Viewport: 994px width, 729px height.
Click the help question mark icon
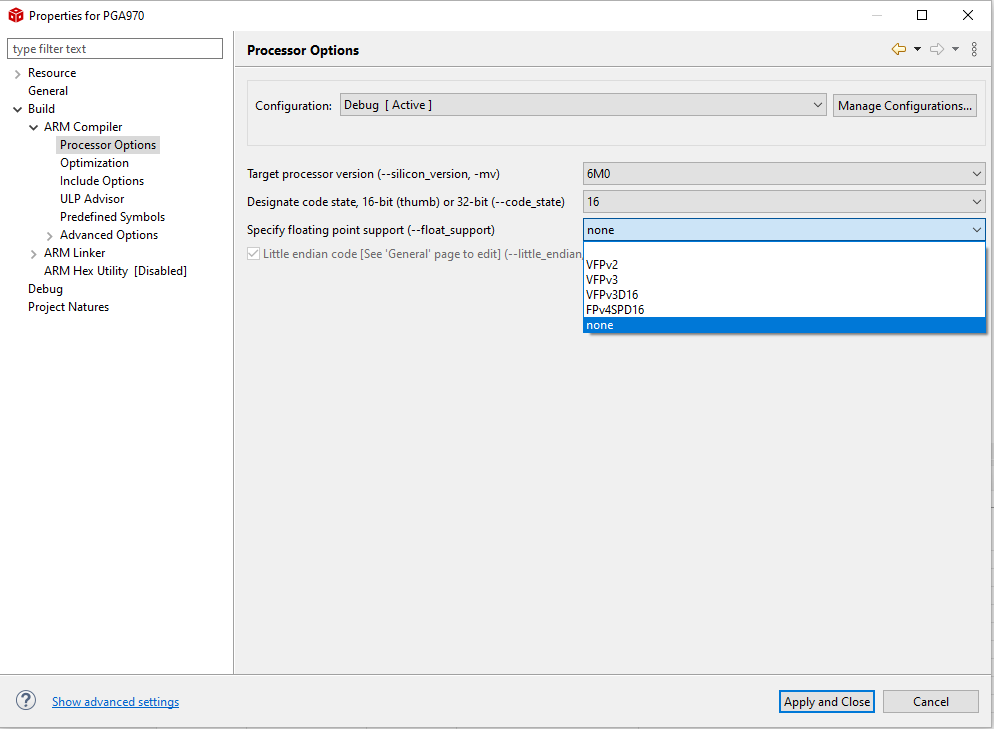tap(27, 701)
